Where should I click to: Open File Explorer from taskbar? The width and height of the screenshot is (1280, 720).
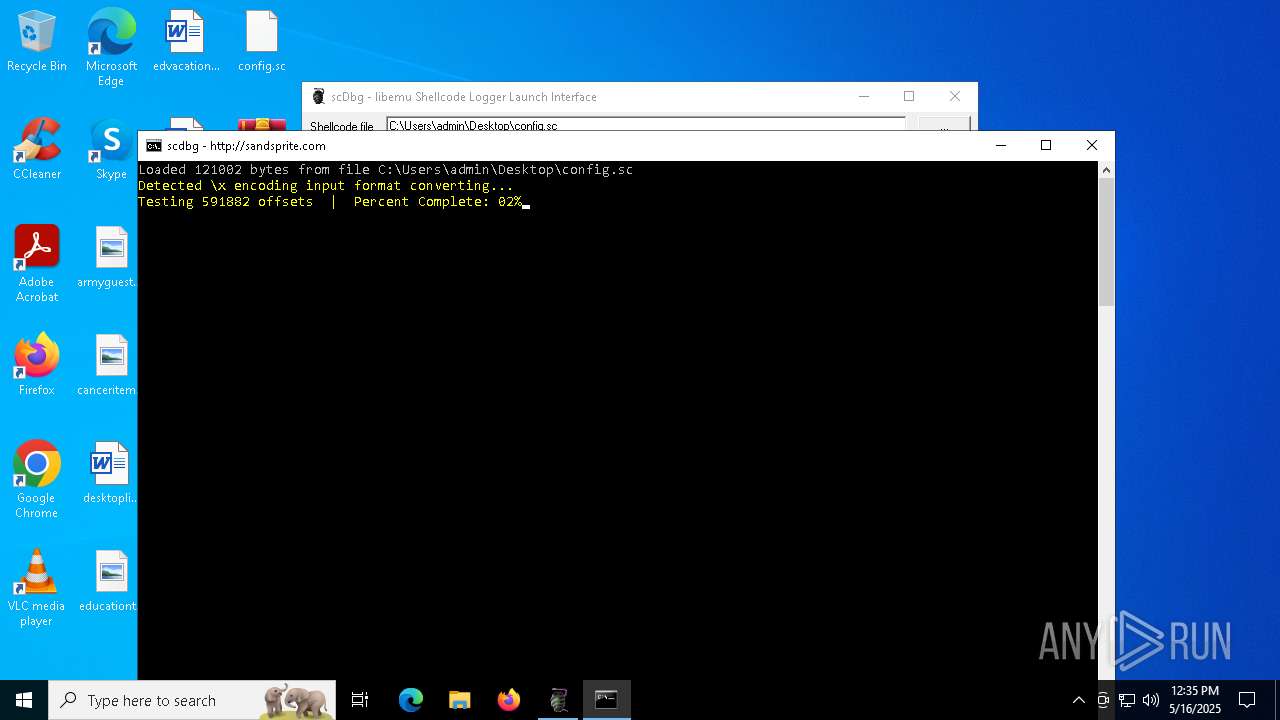tap(460, 700)
